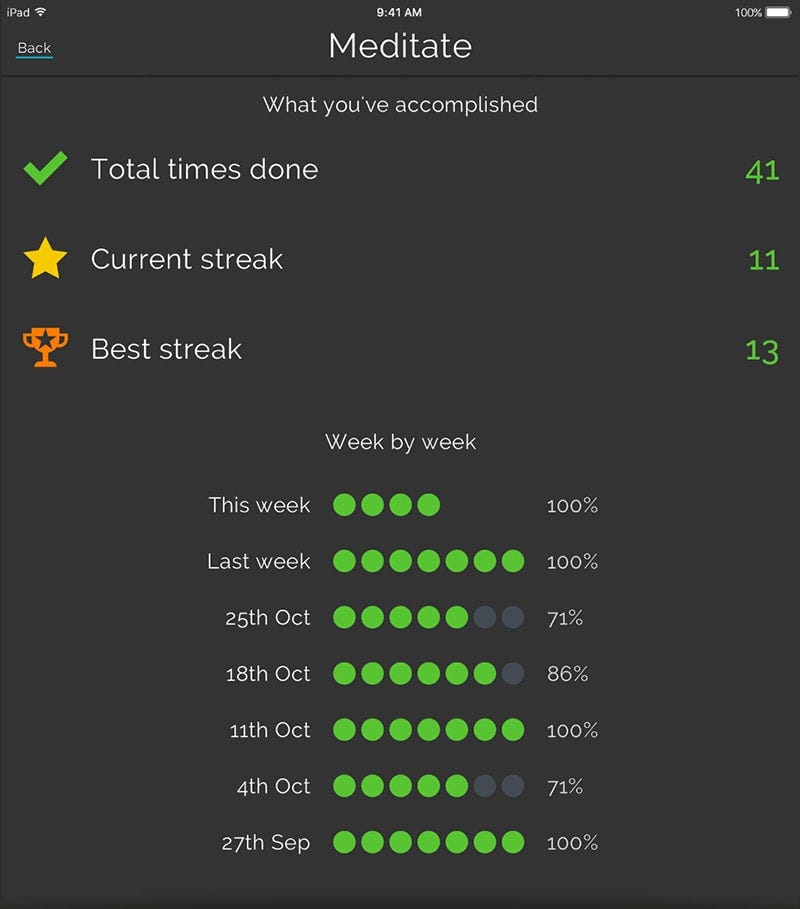Tap the grey dot in 18th Oct row
The image size is (800, 909).
(513, 674)
